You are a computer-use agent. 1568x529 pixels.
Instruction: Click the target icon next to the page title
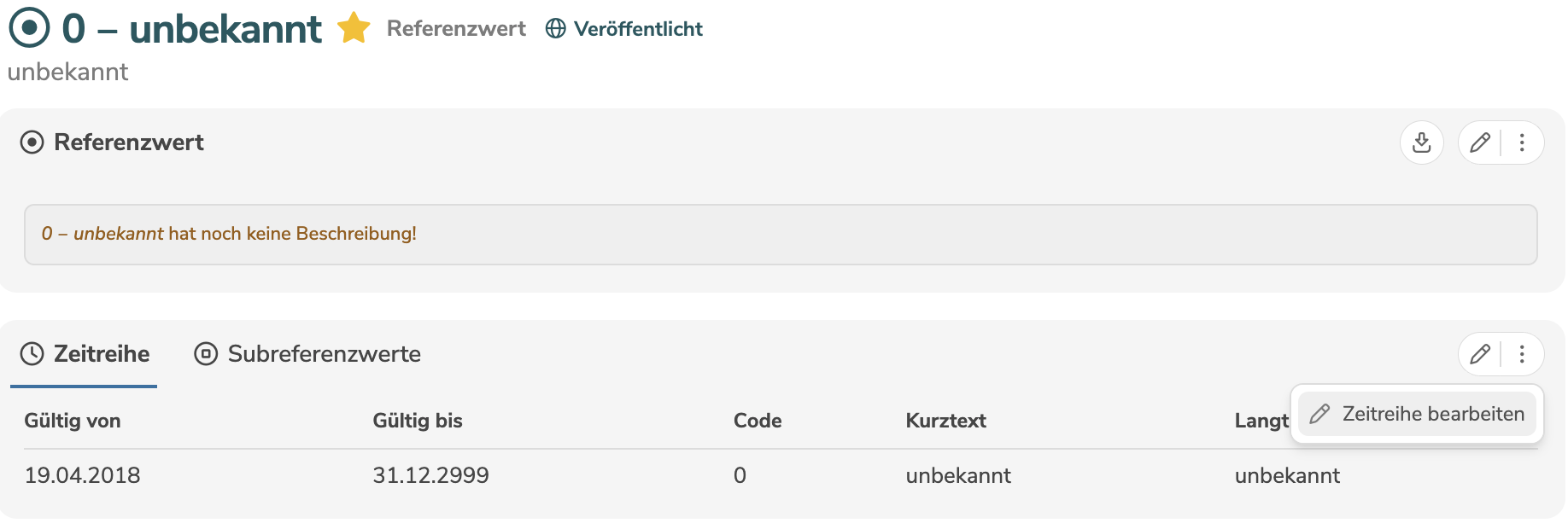pyautogui.click(x=30, y=26)
